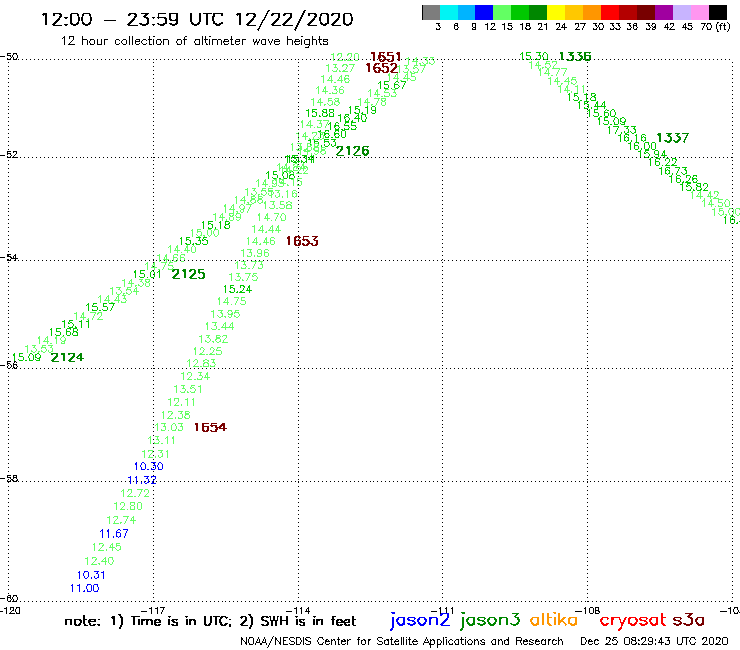Click pass time label 1336
Viewport: 740px width, 650px height.
click(574, 57)
